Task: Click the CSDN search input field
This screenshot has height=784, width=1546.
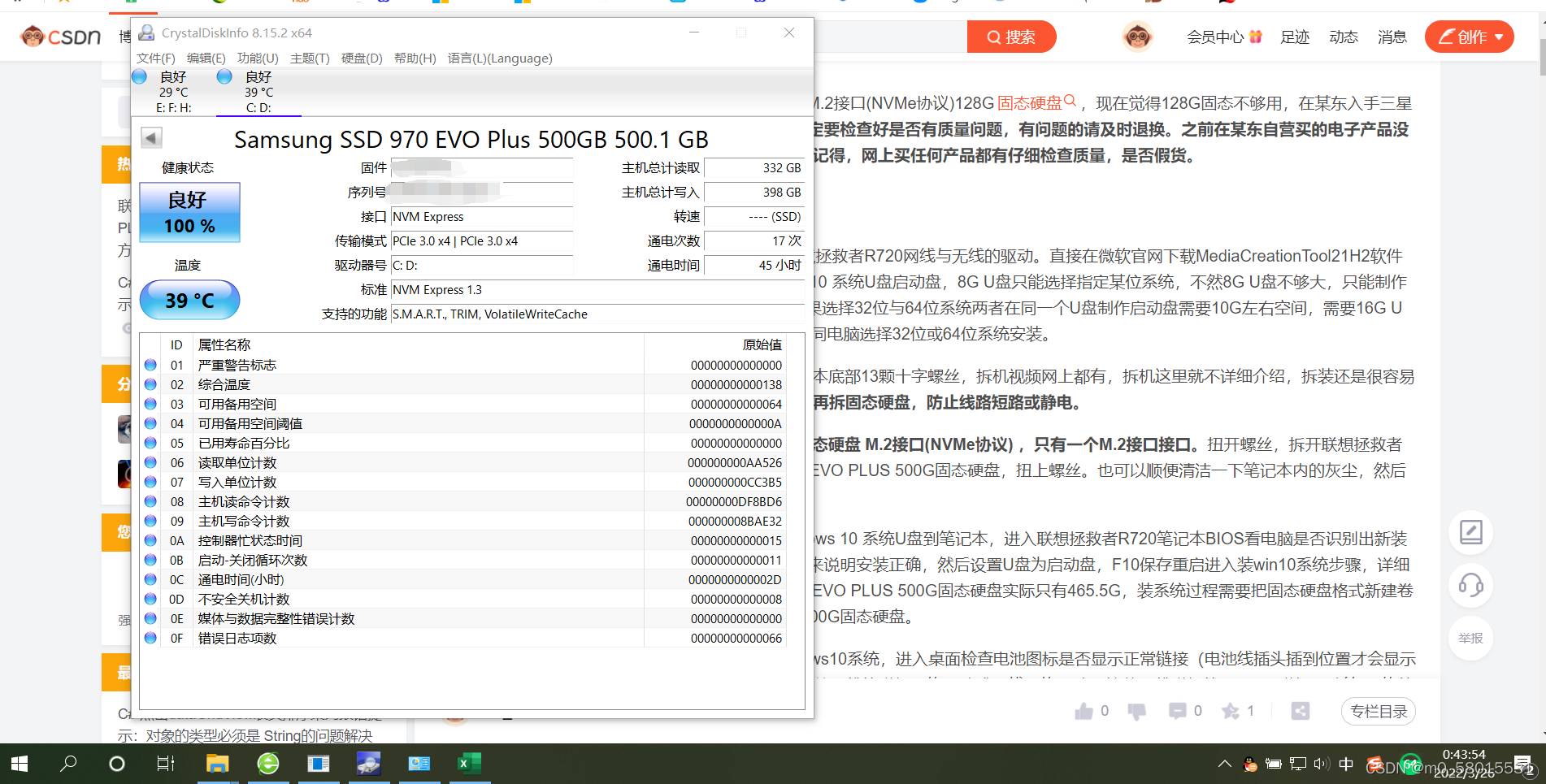Action: (x=890, y=37)
